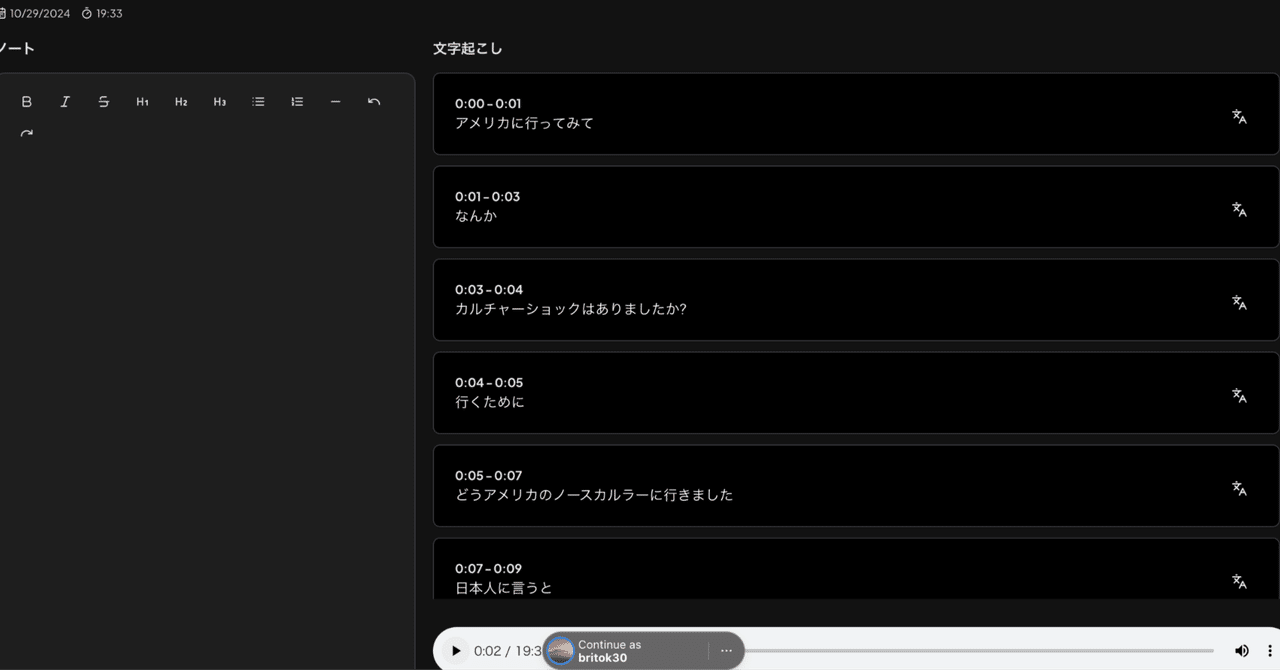
Task: Select the H2 heading style
Action: point(181,101)
